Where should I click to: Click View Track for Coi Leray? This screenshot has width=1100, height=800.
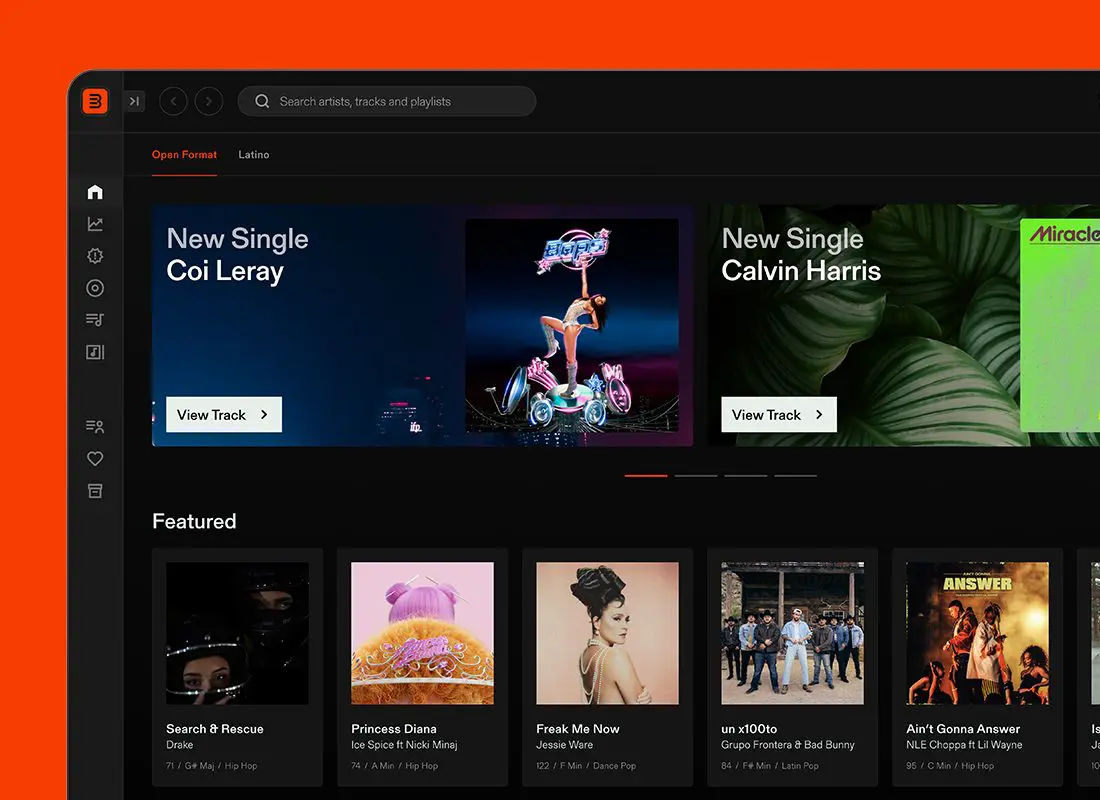[x=224, y=415]
